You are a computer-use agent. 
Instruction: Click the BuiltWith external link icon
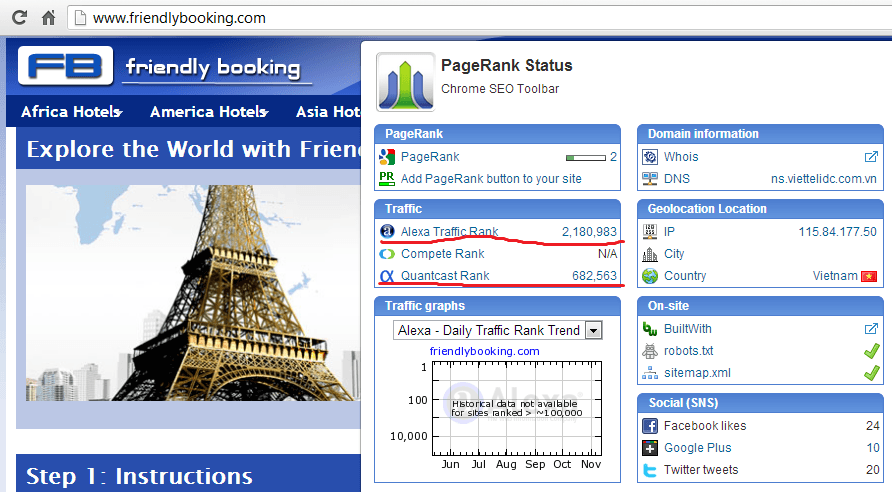(871, 328)
